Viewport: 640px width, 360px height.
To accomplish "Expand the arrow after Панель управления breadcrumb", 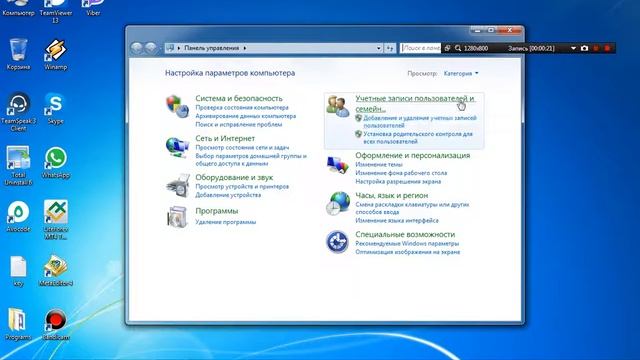I will 245,48.
